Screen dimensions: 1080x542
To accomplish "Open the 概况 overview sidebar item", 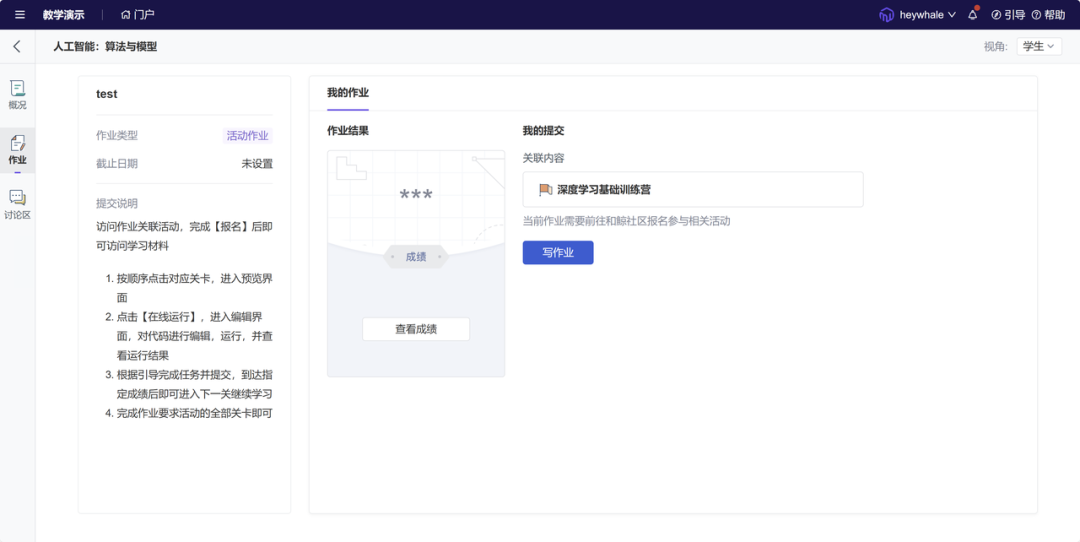I will coord(17,95).
